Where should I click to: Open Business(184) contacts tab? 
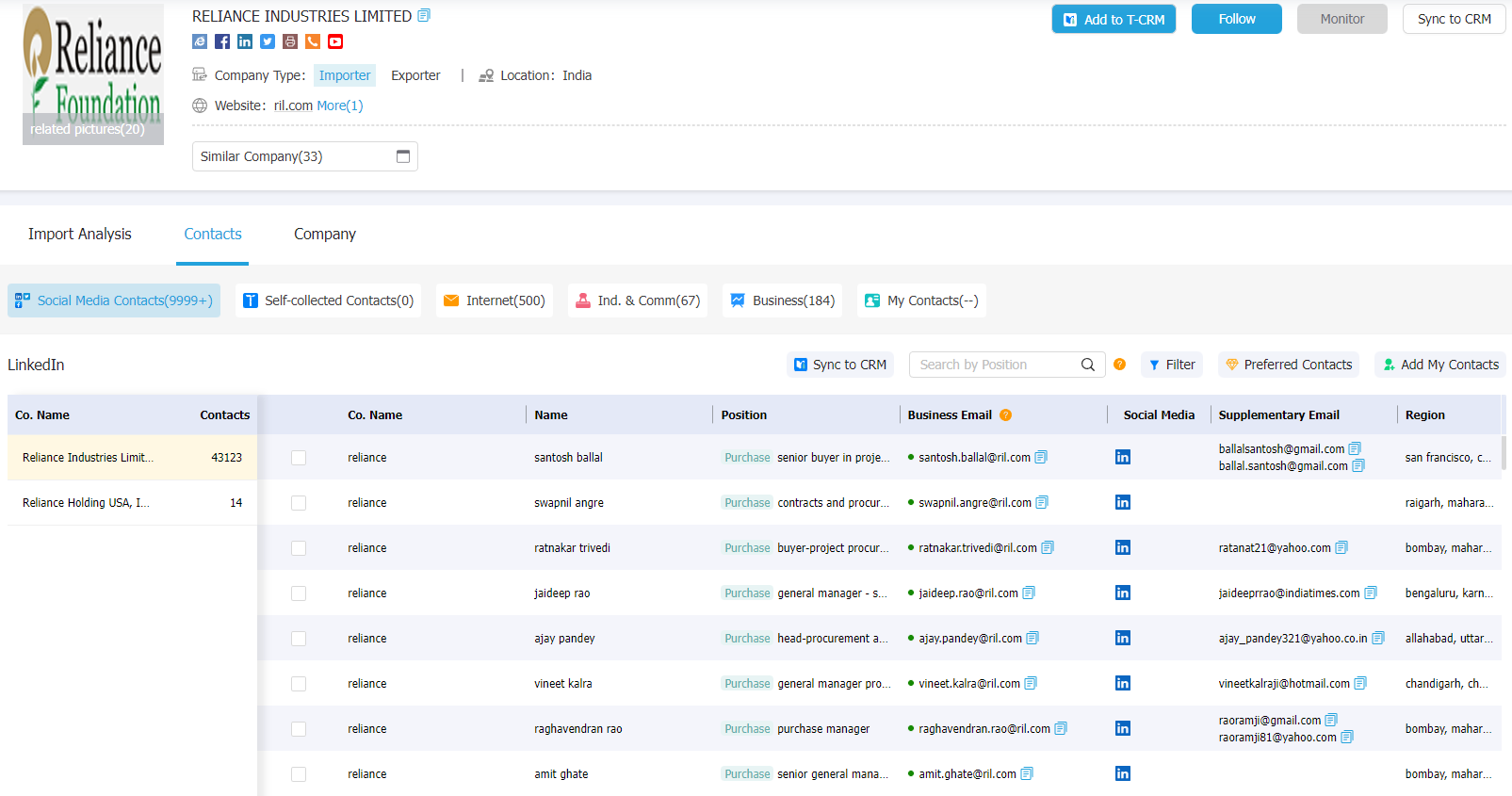(783, 301)
